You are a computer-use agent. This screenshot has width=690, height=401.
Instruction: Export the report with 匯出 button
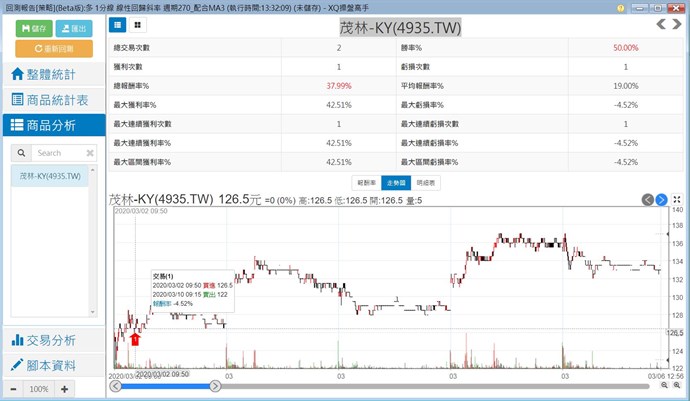(74, 29)
